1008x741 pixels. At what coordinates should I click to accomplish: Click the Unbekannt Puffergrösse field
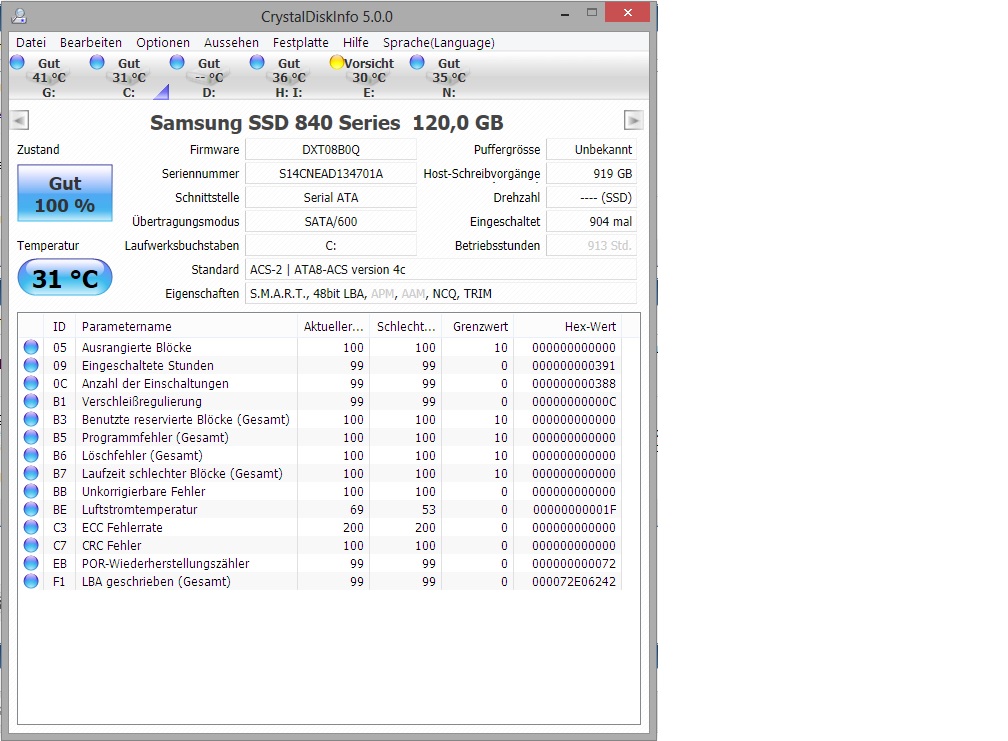click(591, 150)
